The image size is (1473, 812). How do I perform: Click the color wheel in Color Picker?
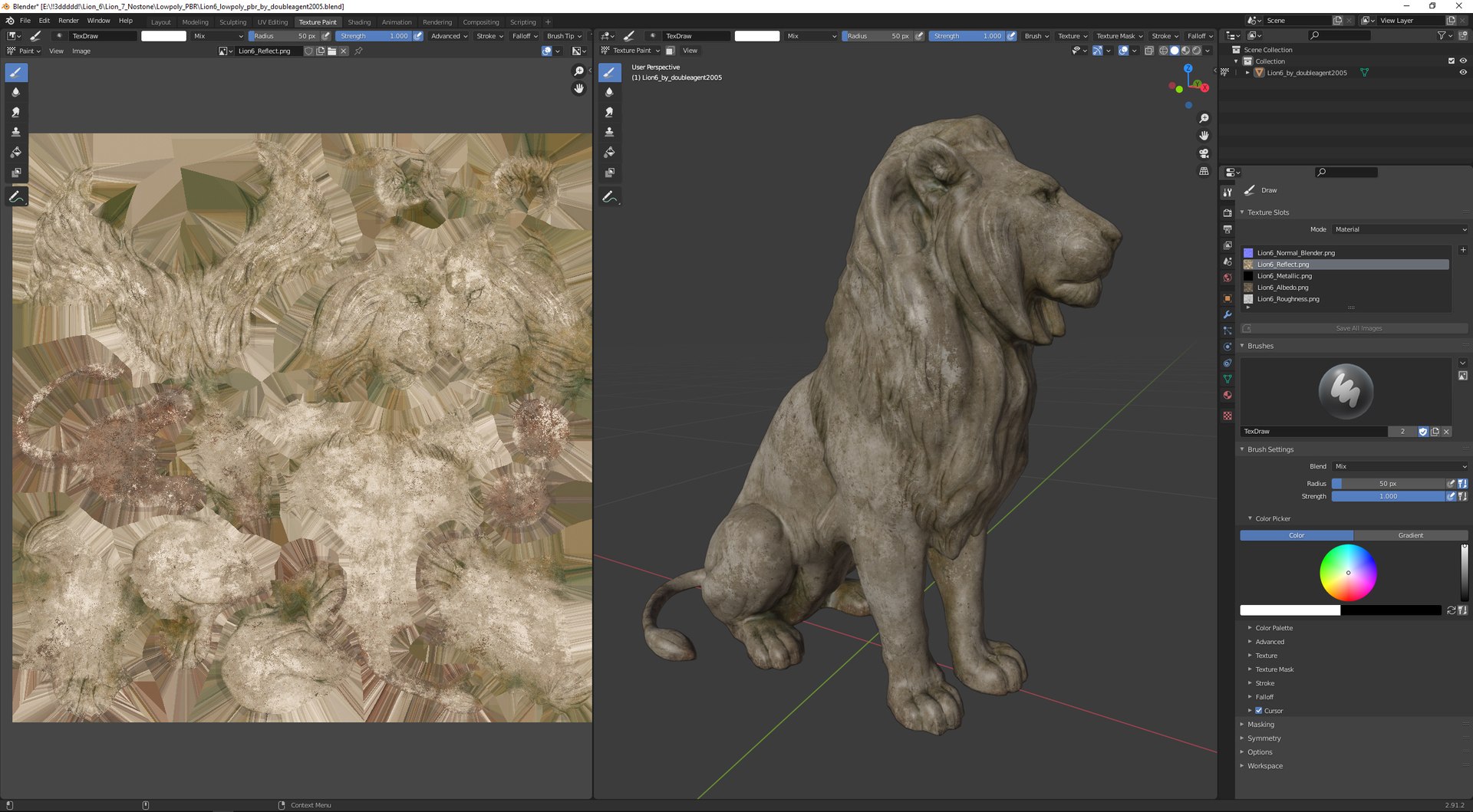[x=1348, y=573]
